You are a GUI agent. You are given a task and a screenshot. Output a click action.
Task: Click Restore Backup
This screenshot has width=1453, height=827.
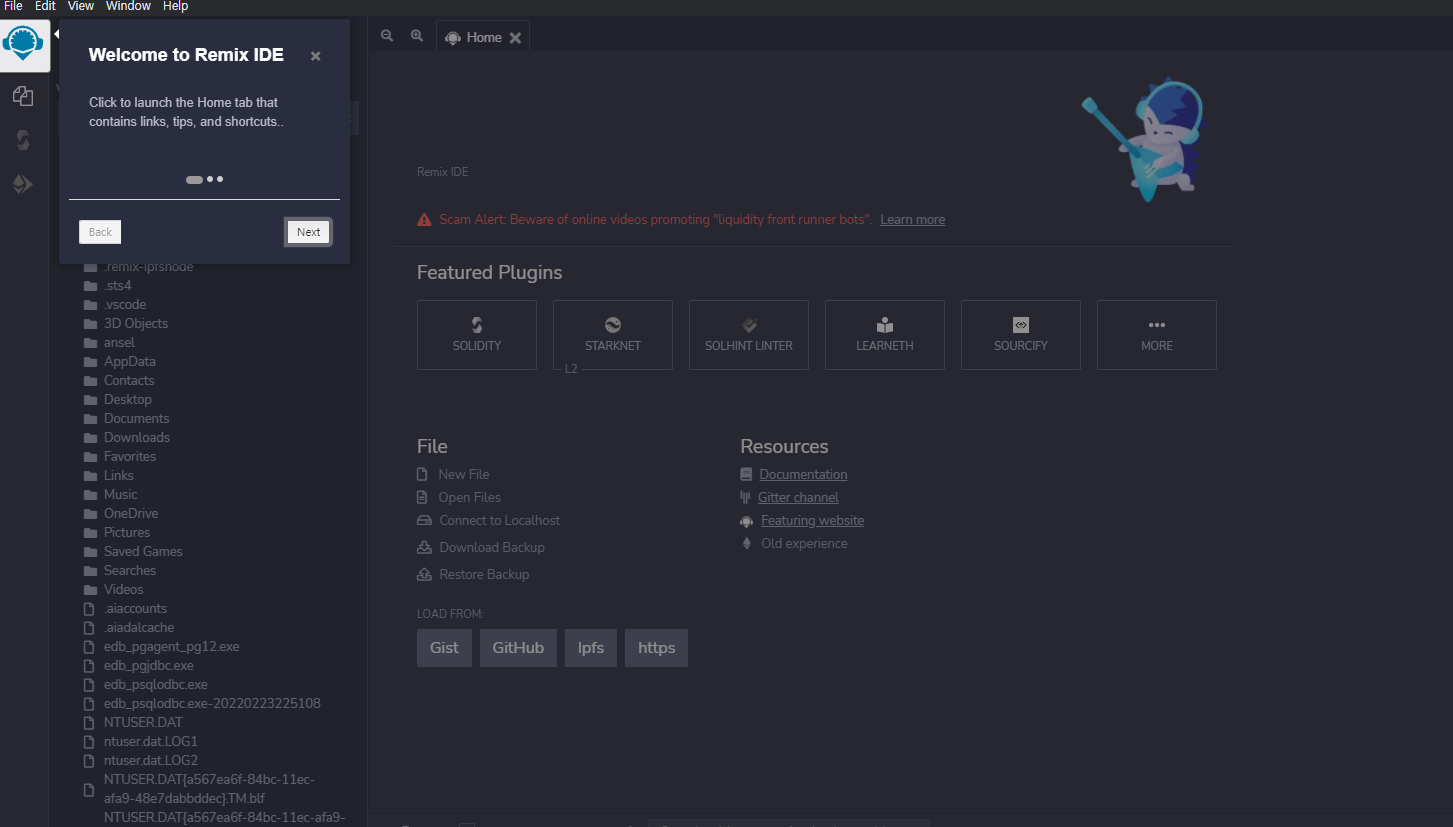[x=484, y=575]
